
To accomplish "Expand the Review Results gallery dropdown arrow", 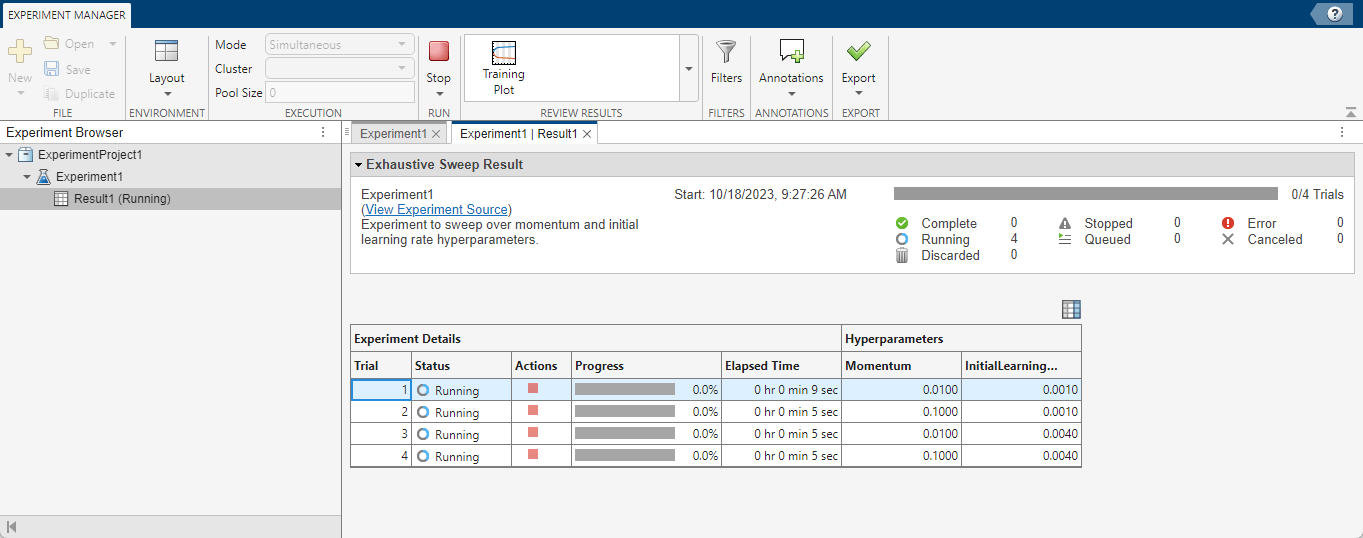I will click(x=688, y=68).
